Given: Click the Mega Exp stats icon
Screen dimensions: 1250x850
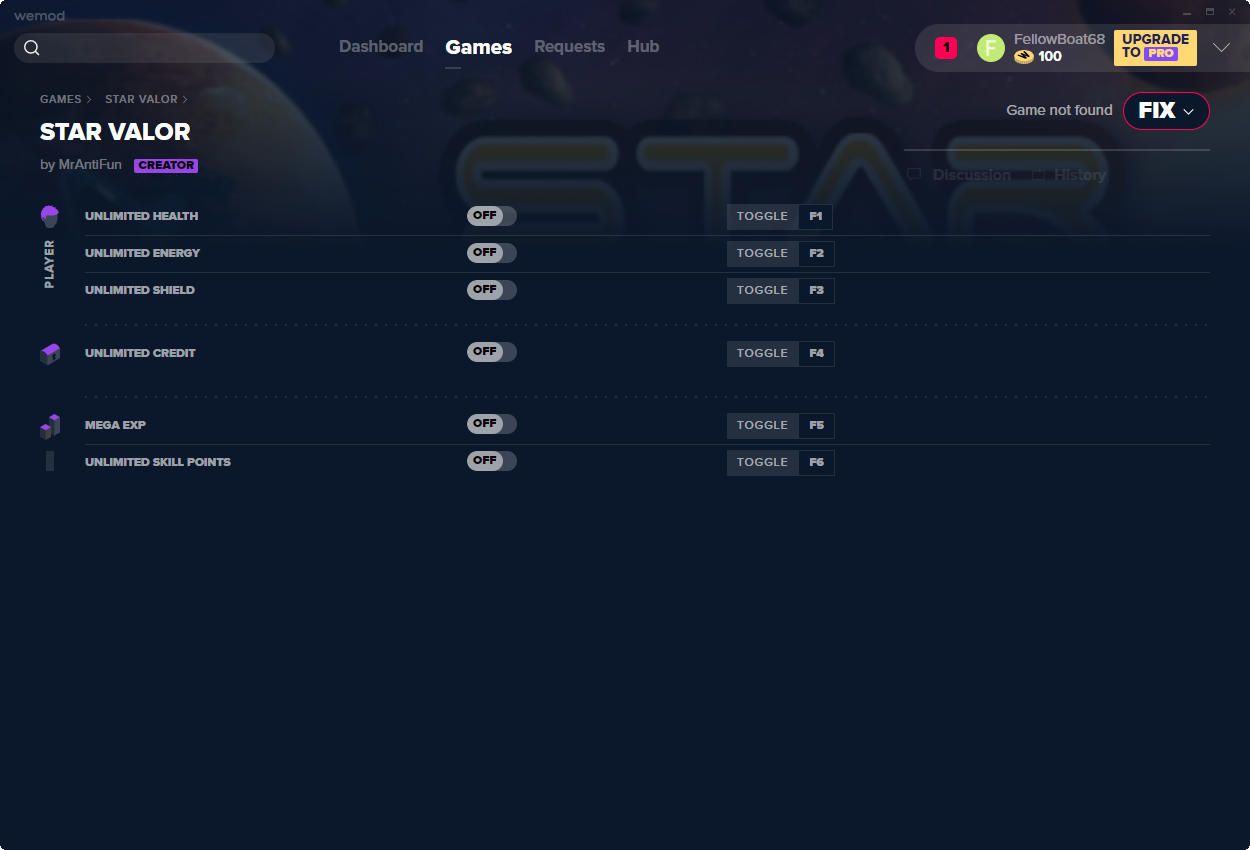Looking at the screenshot, I should click(50, 427).
